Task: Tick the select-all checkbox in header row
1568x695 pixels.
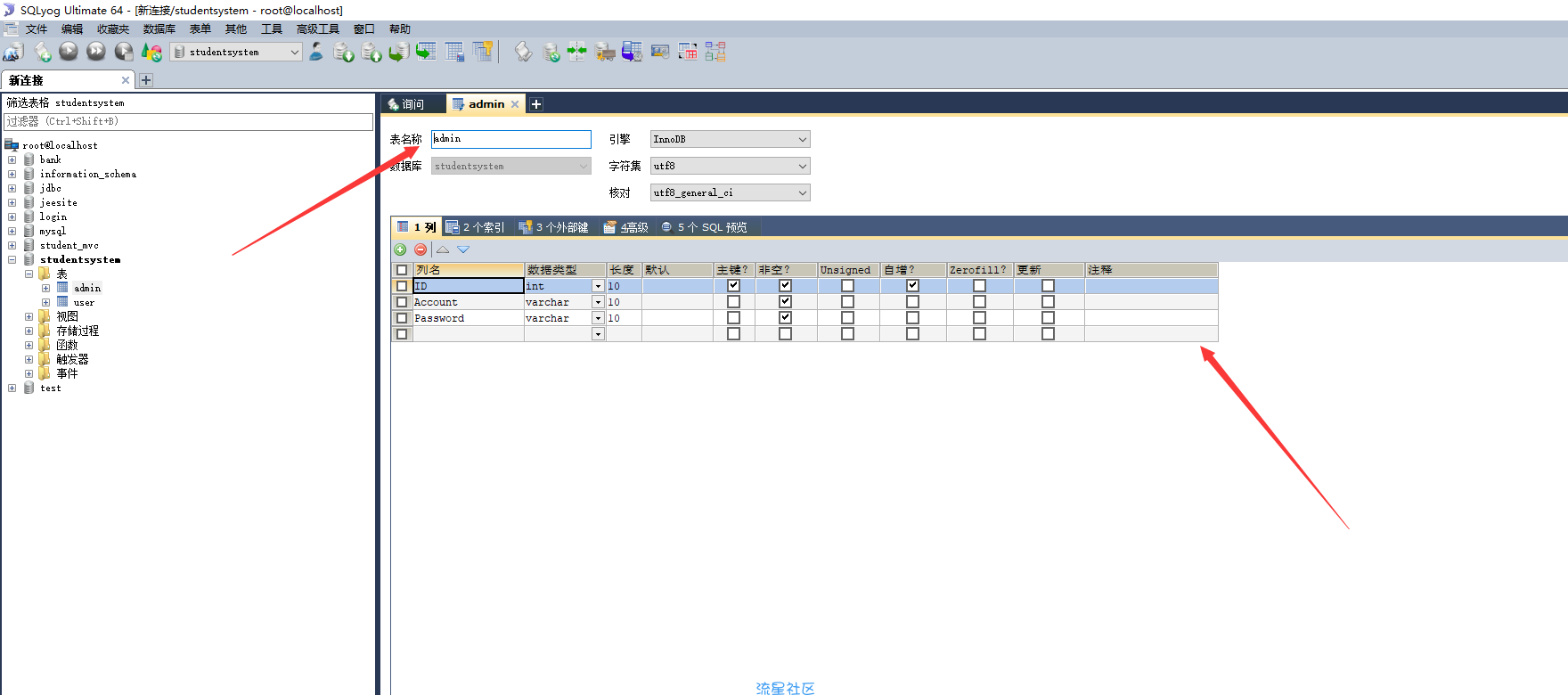Action: [x=402, y=270]
